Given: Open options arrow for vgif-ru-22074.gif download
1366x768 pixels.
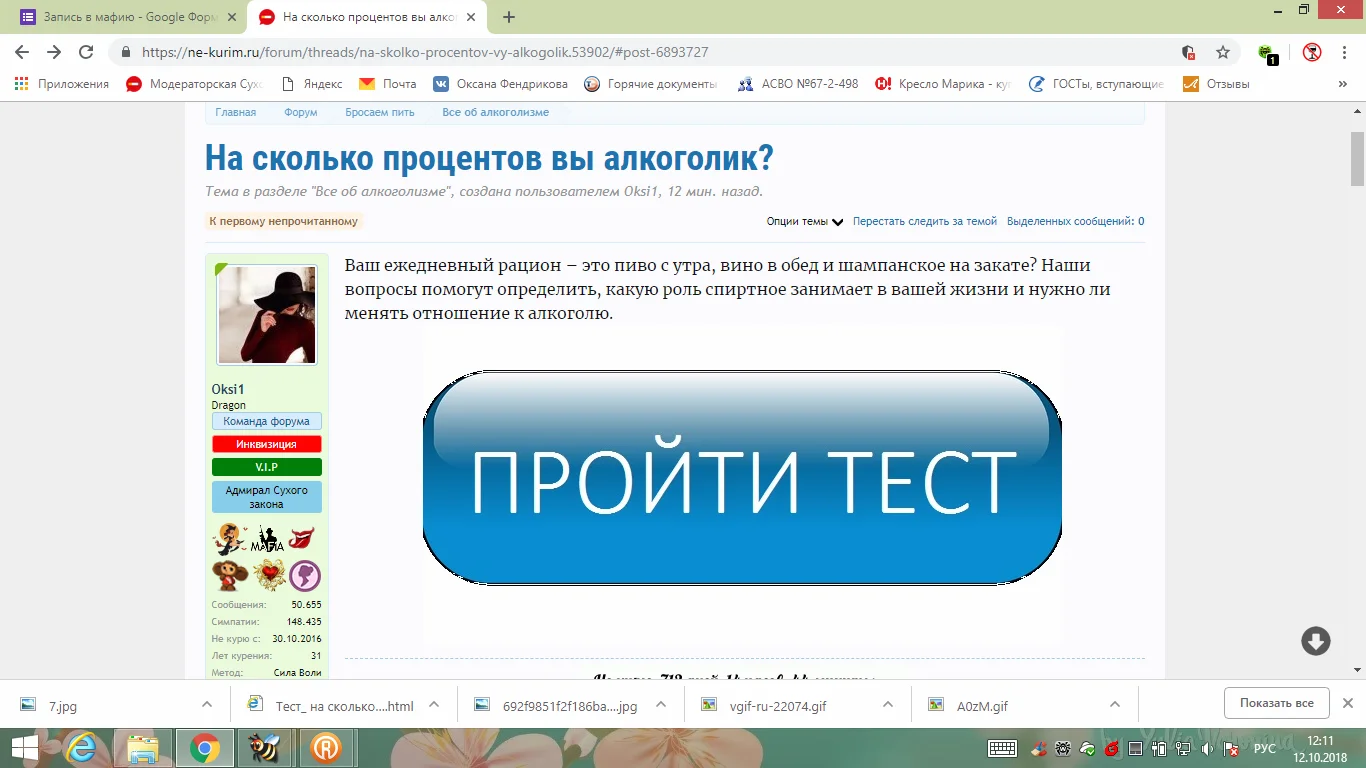Looking at the screenshot, I should (888, 704).
